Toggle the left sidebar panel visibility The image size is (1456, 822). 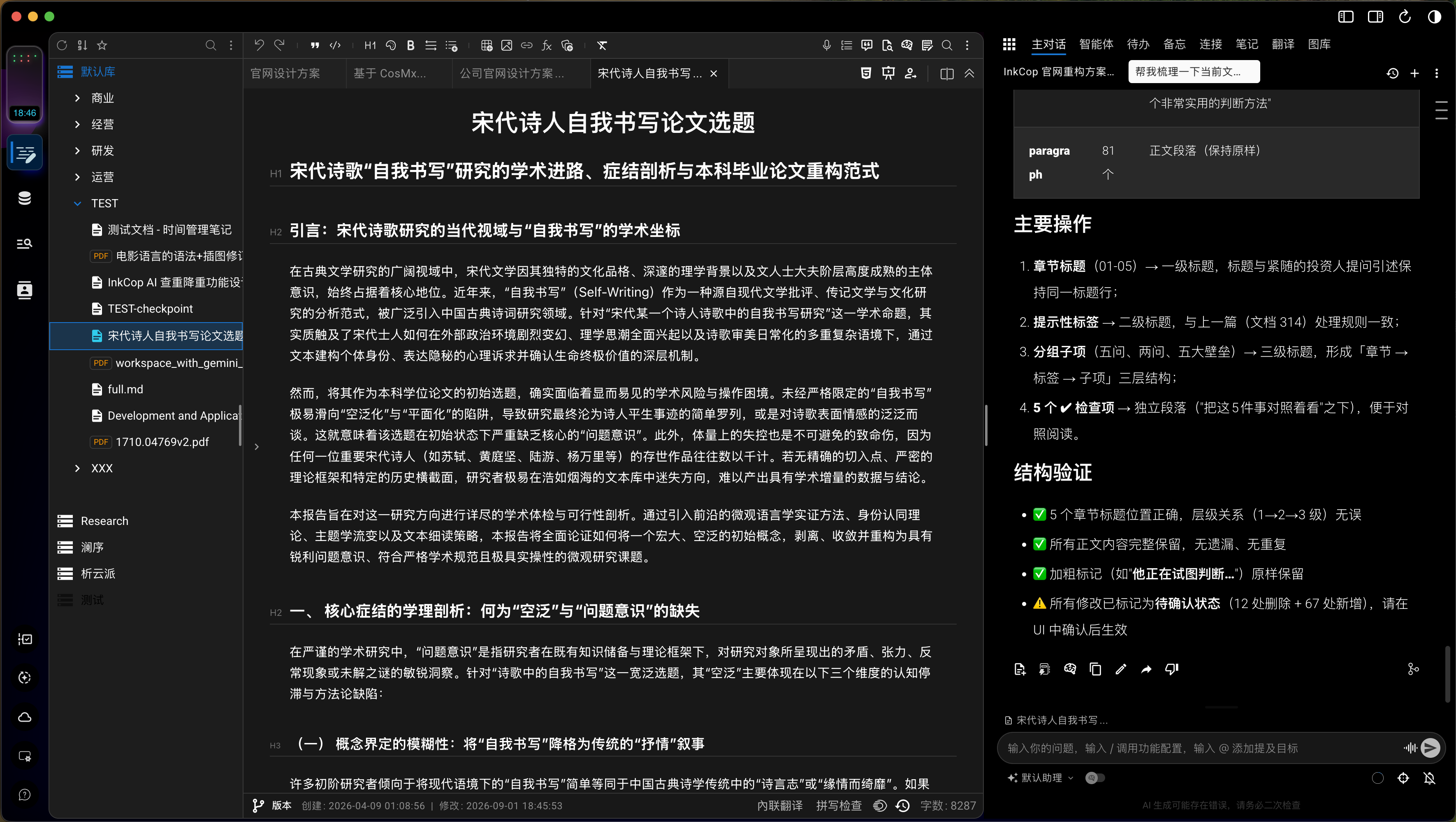(1346, 17)
